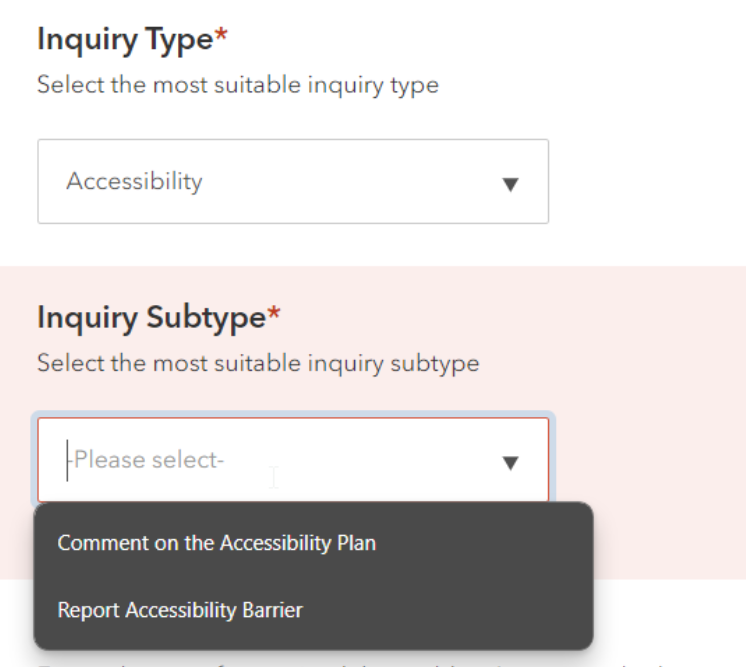Screen dimensions: 746x667
Task: Click the Inquiry Type field label
Action: (x=125, y=40)
